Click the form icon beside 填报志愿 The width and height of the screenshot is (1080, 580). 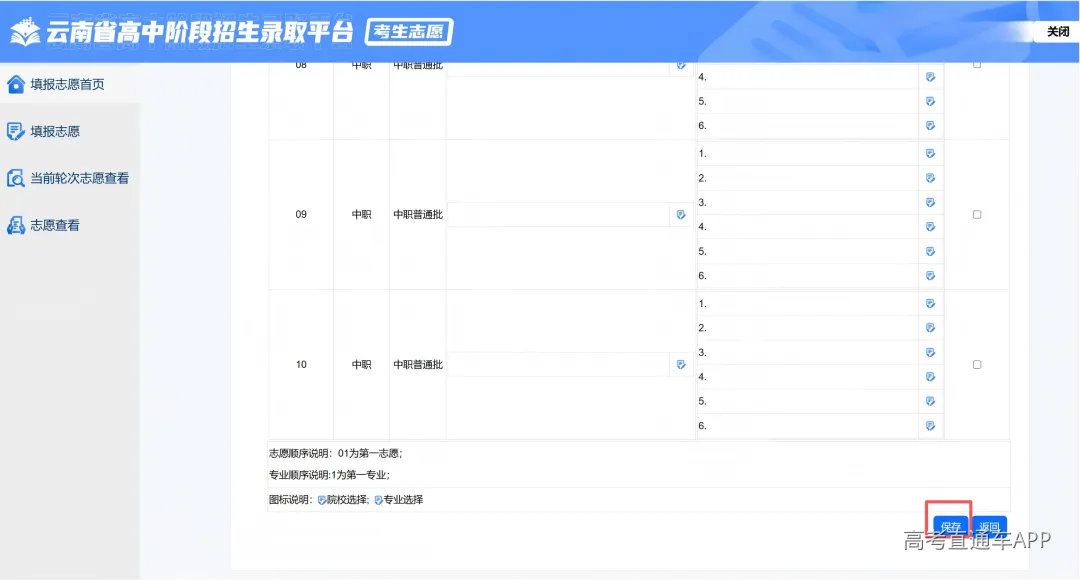click(15, 131)
